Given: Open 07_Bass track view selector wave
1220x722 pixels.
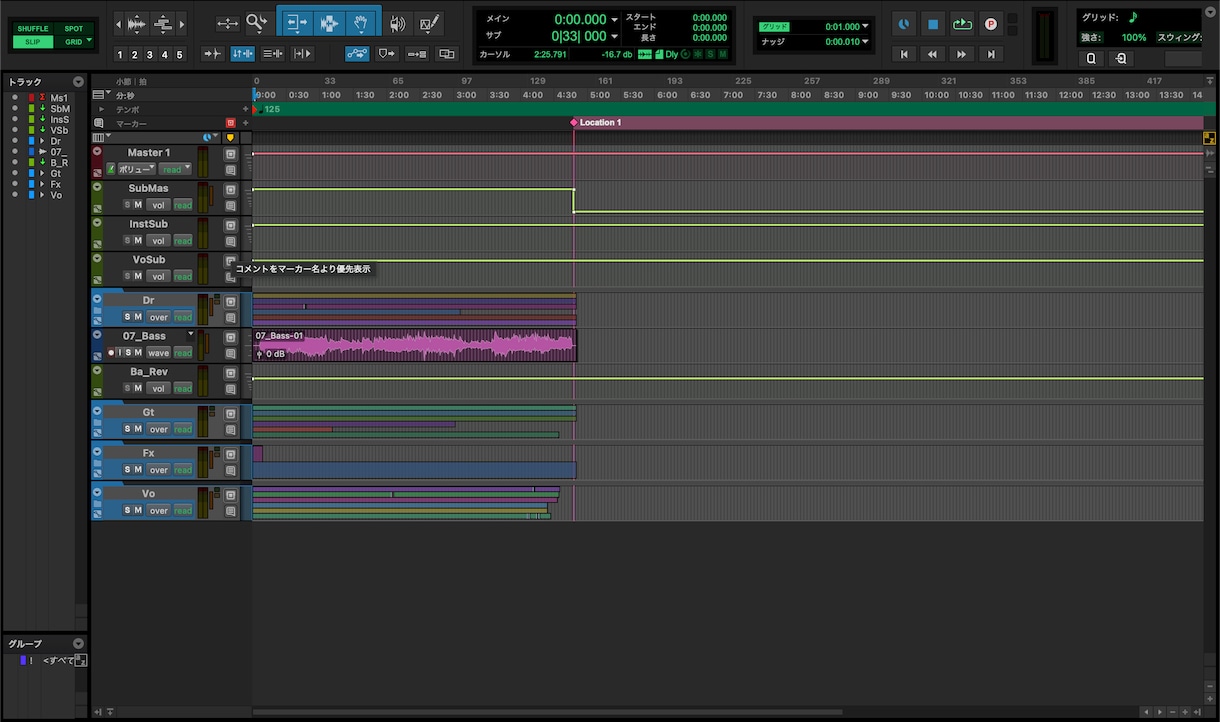Looking at the screenshot, I should (159, 352).
